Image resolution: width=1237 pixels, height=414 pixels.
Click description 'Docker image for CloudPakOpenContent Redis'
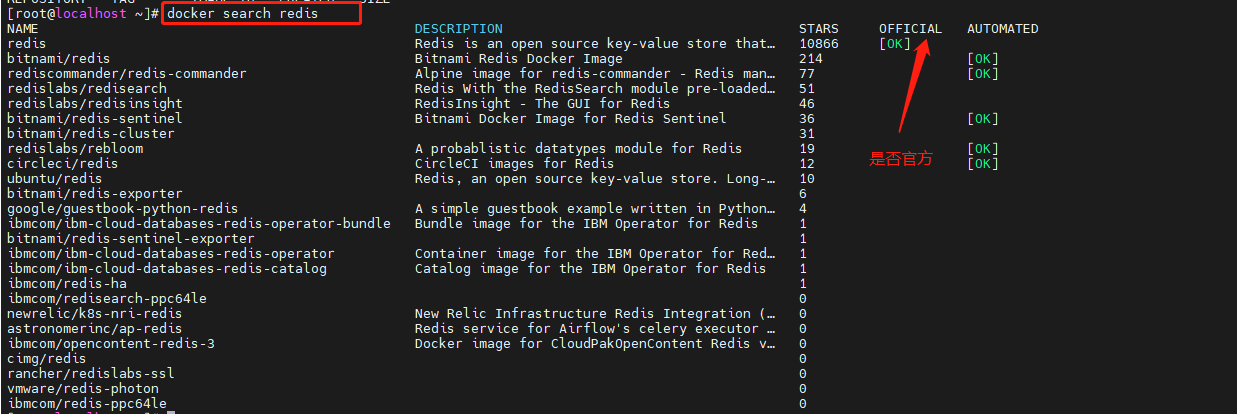tap(595, 344)
